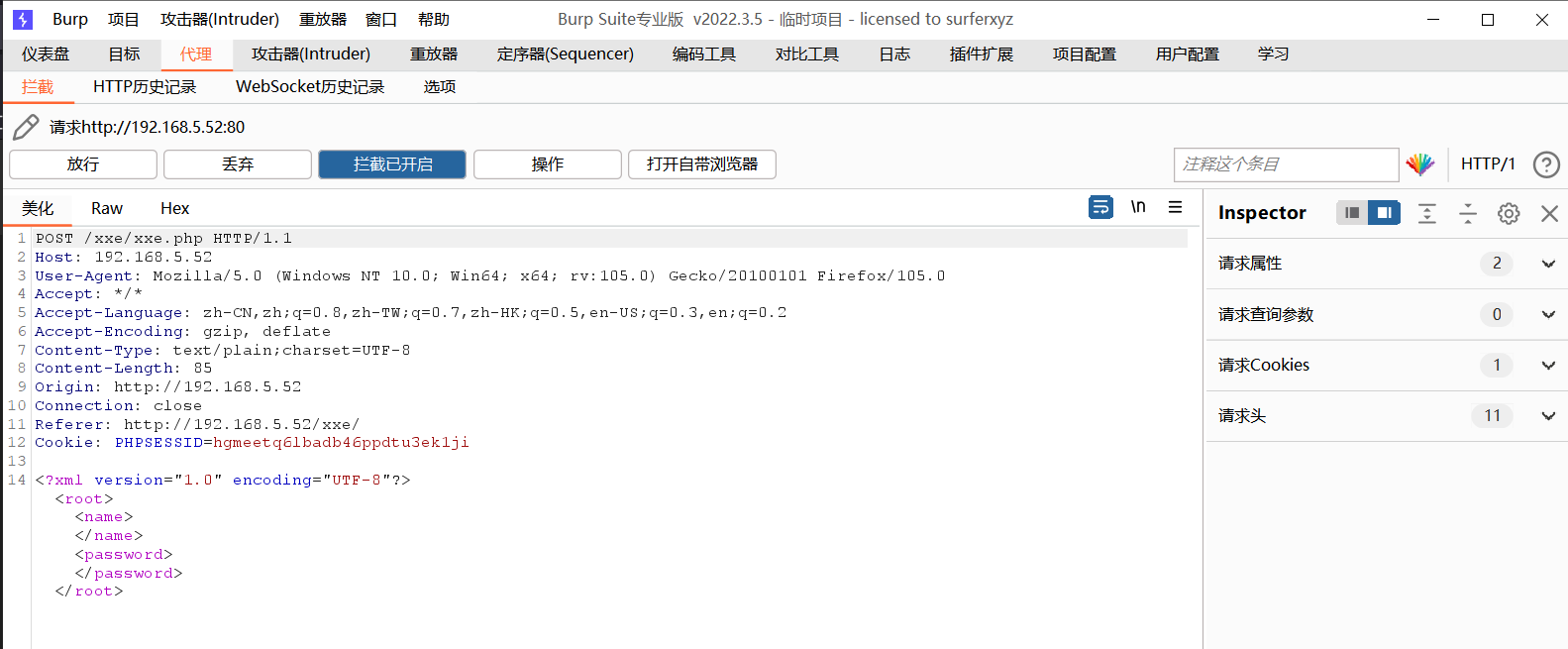Viewport: 1568px width, 649px height.
Task: Click Inspector expand all sections icon
Action: (x=1427, y=213)
